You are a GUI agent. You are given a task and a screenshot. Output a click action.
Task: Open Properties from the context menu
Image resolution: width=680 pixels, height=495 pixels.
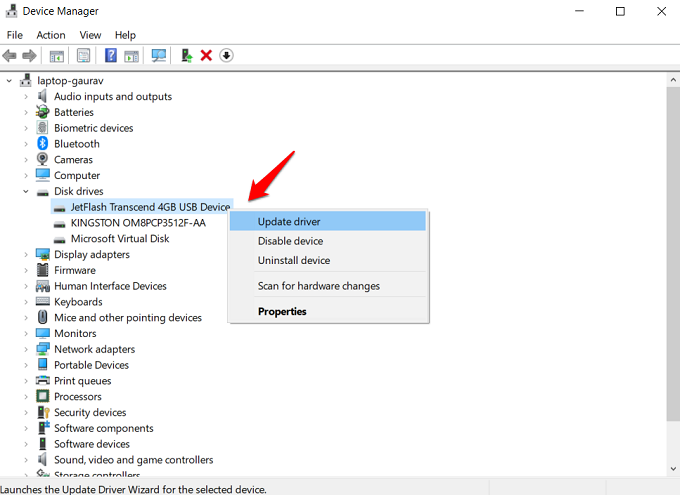(328, 311)
